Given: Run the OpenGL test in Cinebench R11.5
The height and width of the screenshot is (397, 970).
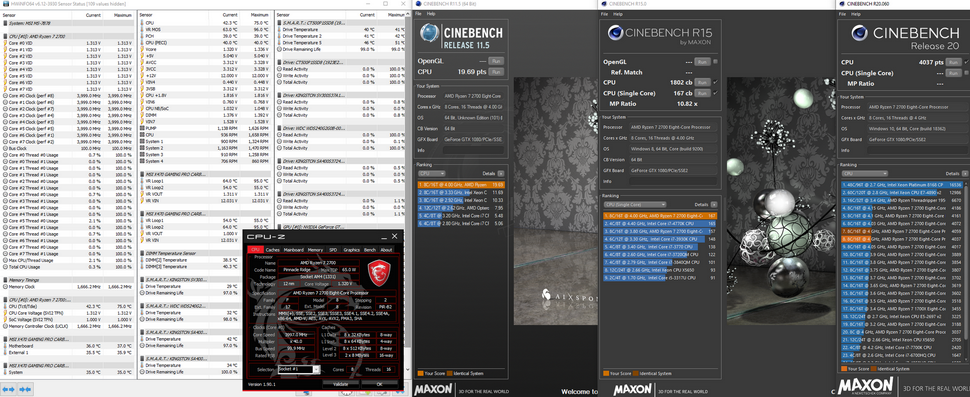Looking at the screenshot, I should pyautogui.click(x=496, y=61).
